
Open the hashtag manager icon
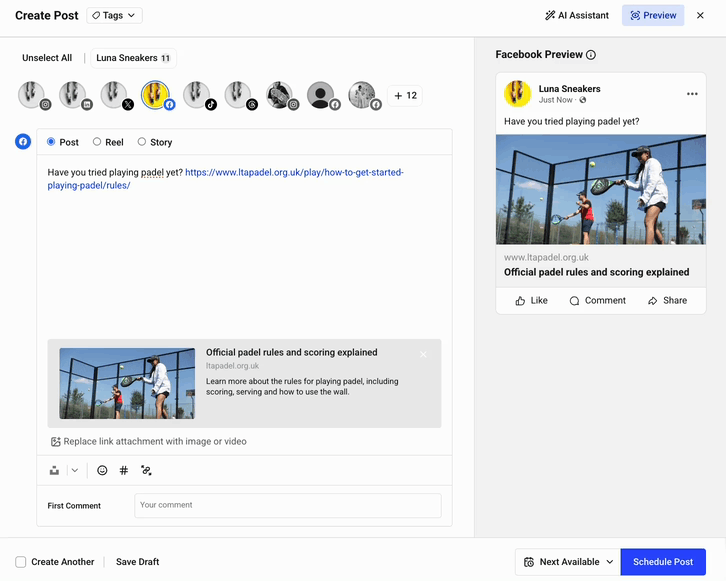(x=124, y=470)
